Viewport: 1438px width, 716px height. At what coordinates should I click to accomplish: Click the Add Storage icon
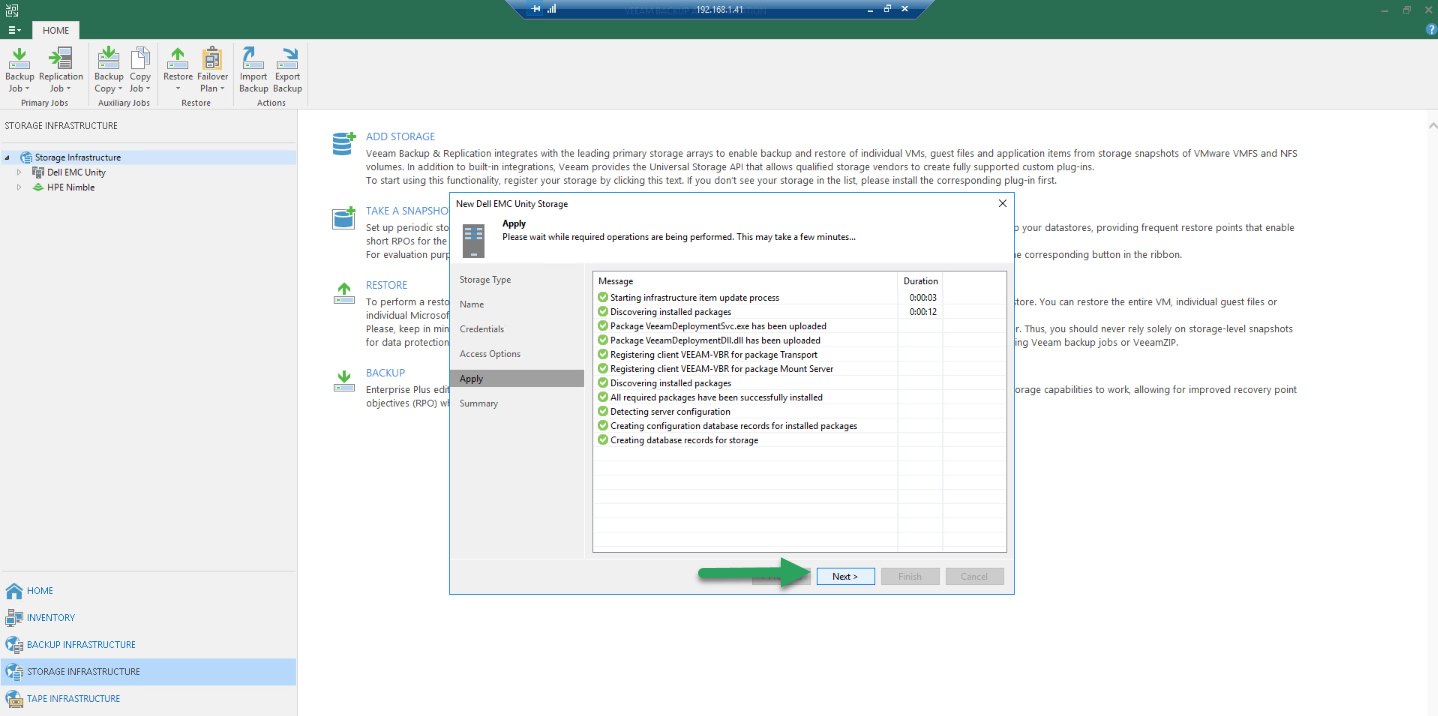click(344, 144)
